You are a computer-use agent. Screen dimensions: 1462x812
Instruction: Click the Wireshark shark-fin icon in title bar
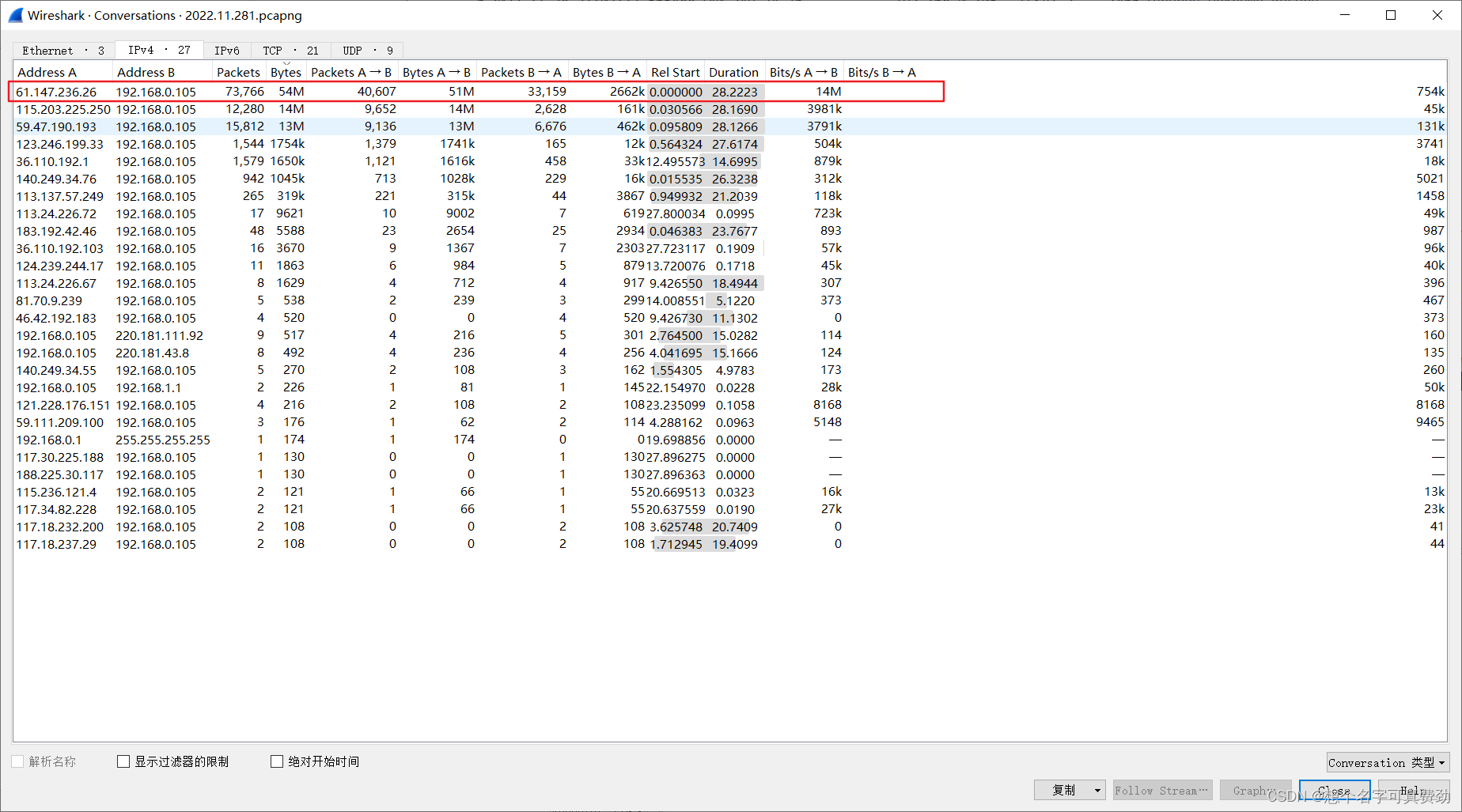tap(15, 15)
